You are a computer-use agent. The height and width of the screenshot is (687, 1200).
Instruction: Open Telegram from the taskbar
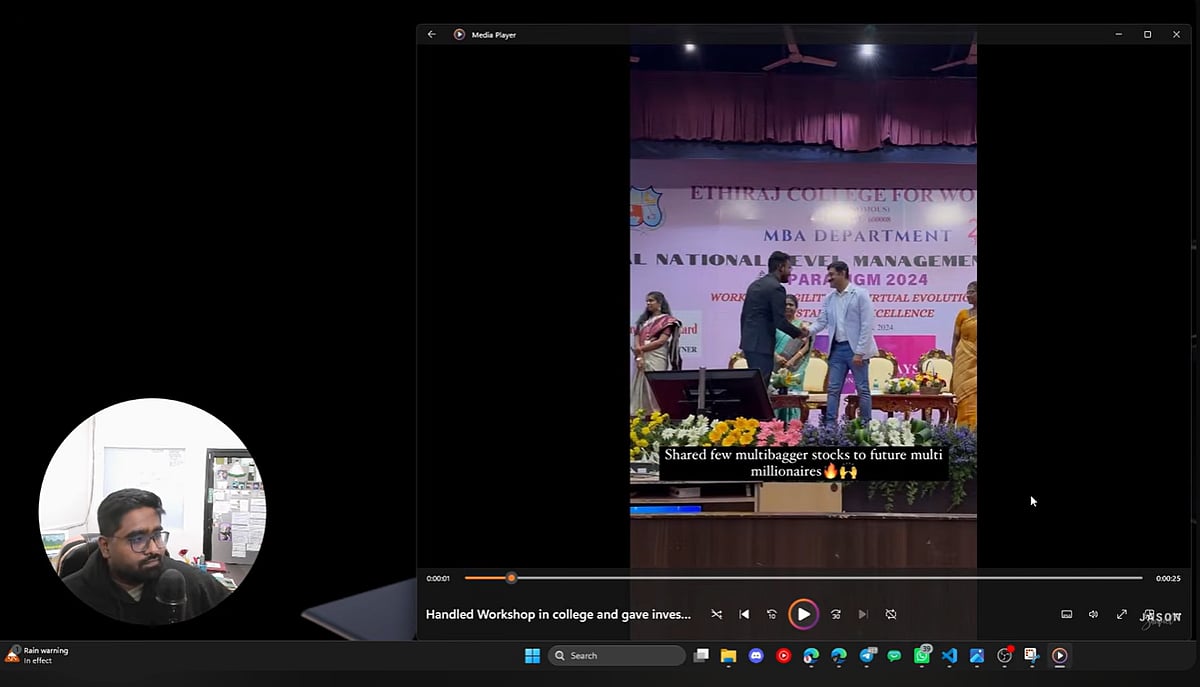pyautogui.click(x=867, y=656)
